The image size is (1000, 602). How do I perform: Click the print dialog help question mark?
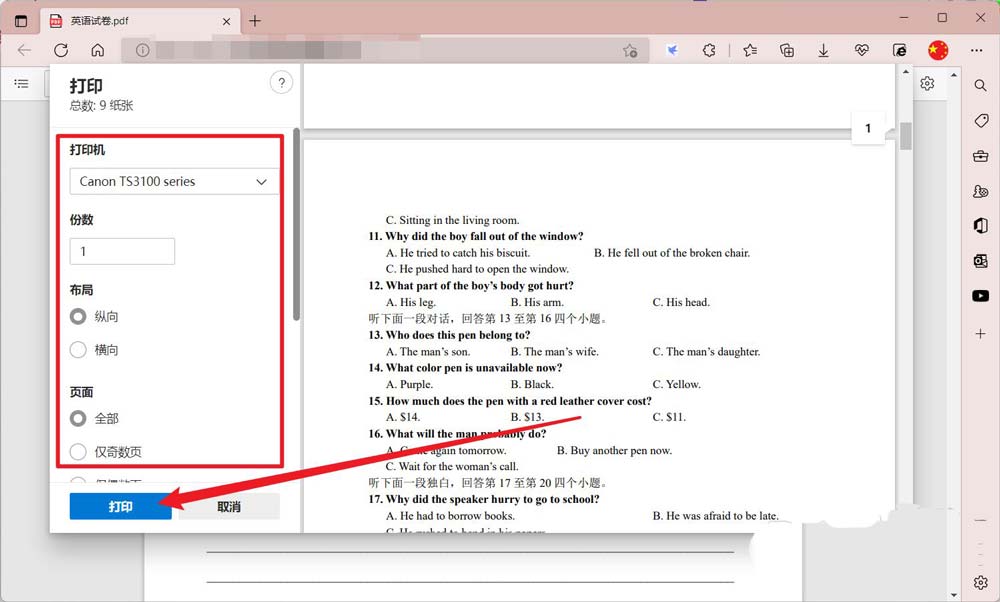pos(281,82)
